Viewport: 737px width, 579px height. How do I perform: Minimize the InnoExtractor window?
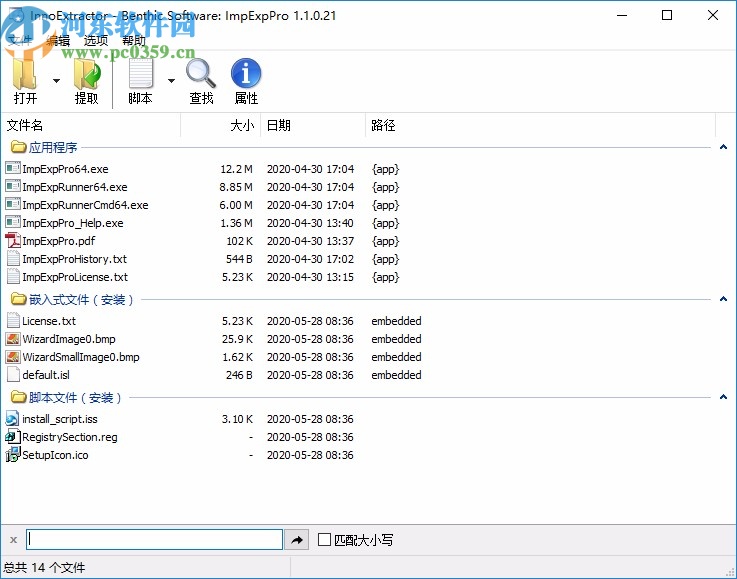622,15
